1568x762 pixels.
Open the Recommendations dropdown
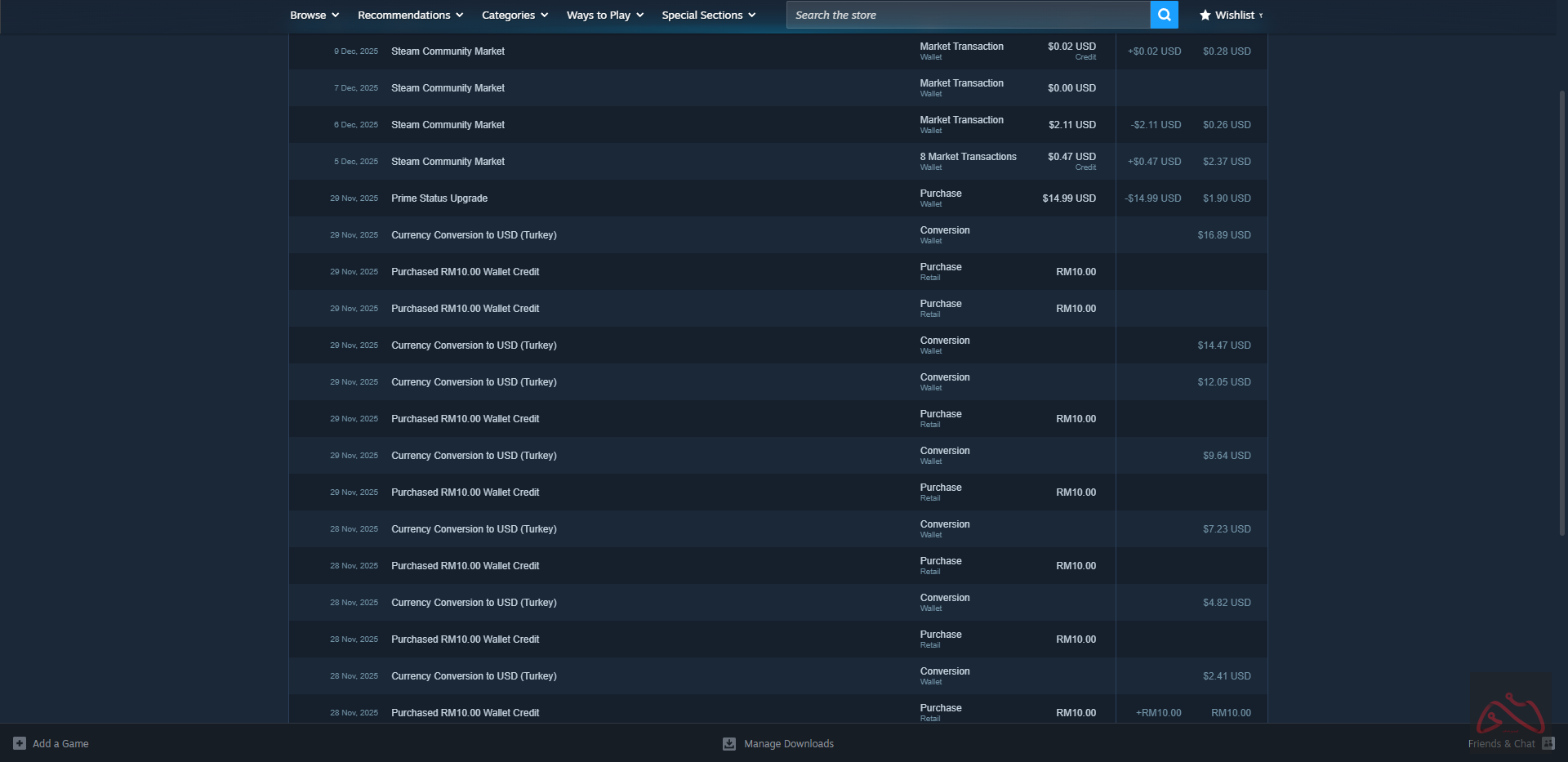tap(410, 15)
